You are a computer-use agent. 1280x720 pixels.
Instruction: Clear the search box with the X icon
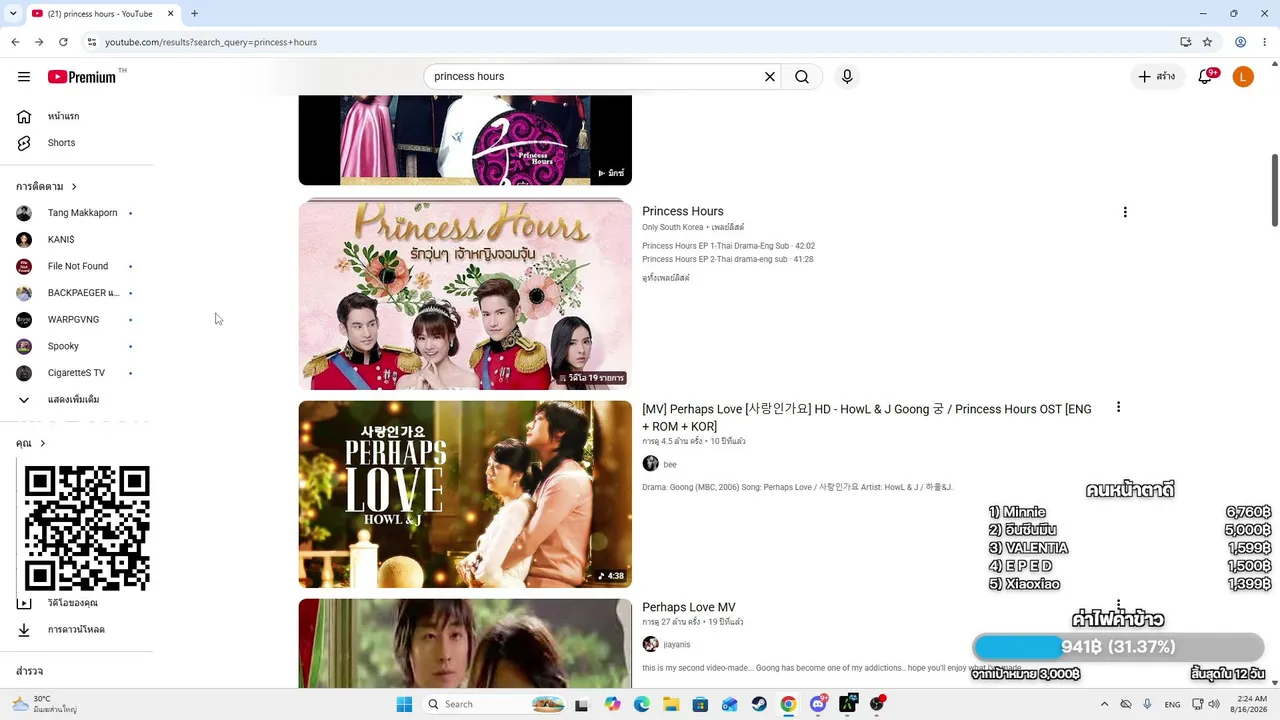pos(770,77)
